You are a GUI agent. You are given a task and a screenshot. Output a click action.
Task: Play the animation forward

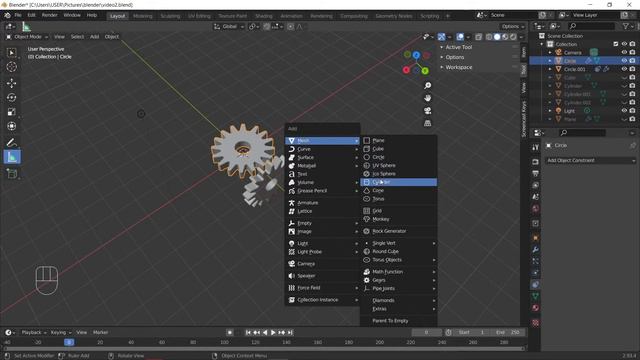(x=273, y=333)
